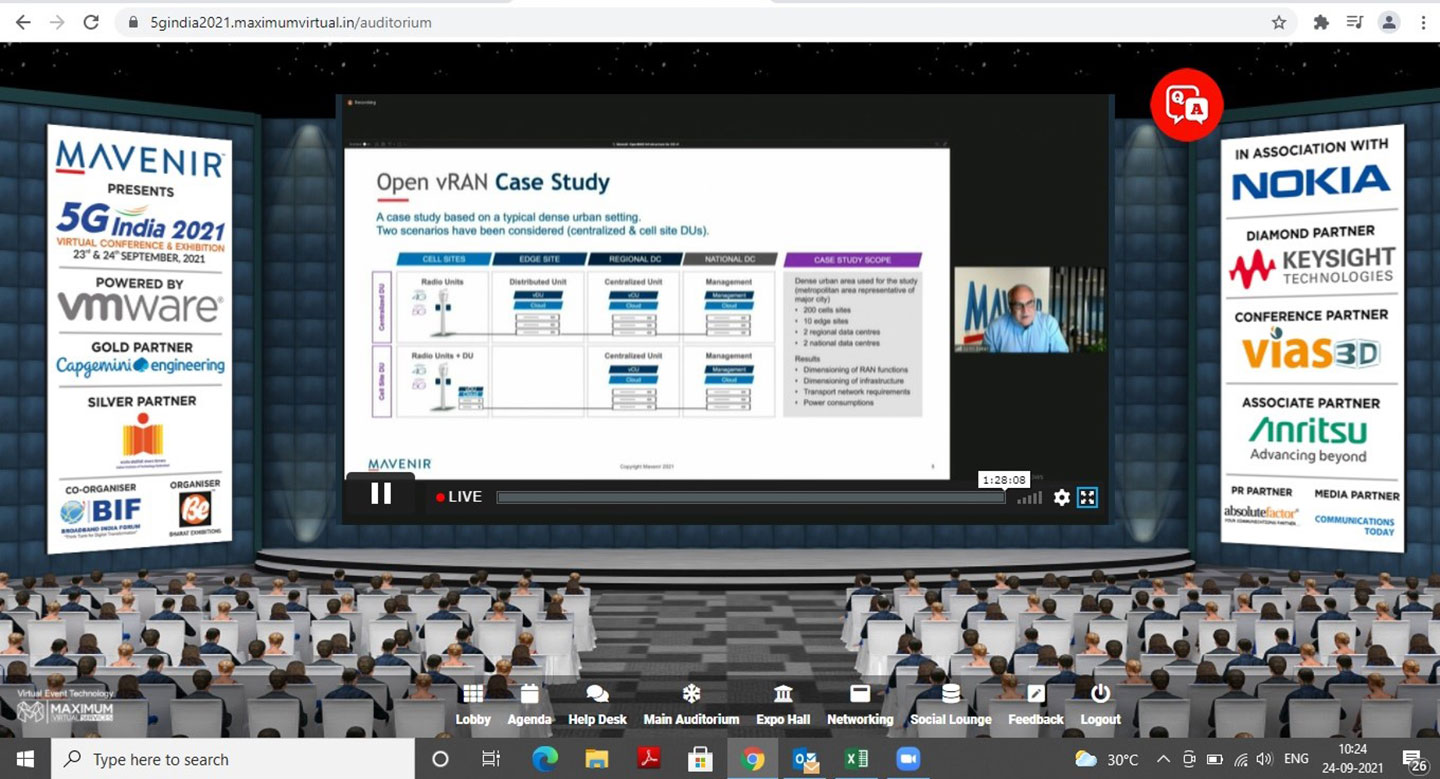Open the browser media control icon

click(x=1354, y=22)
